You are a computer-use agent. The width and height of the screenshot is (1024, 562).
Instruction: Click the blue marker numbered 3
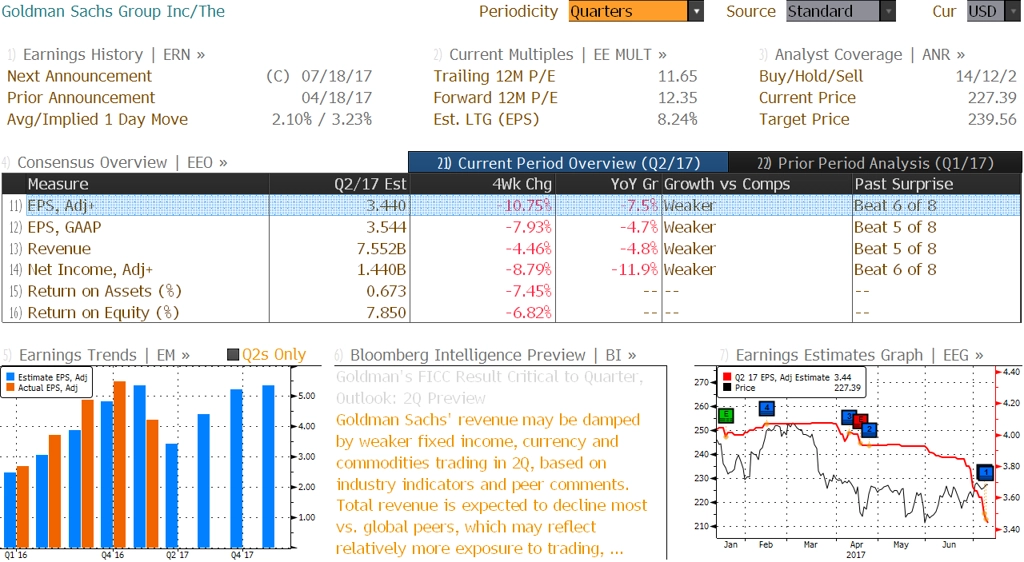(x=848, y=416)
